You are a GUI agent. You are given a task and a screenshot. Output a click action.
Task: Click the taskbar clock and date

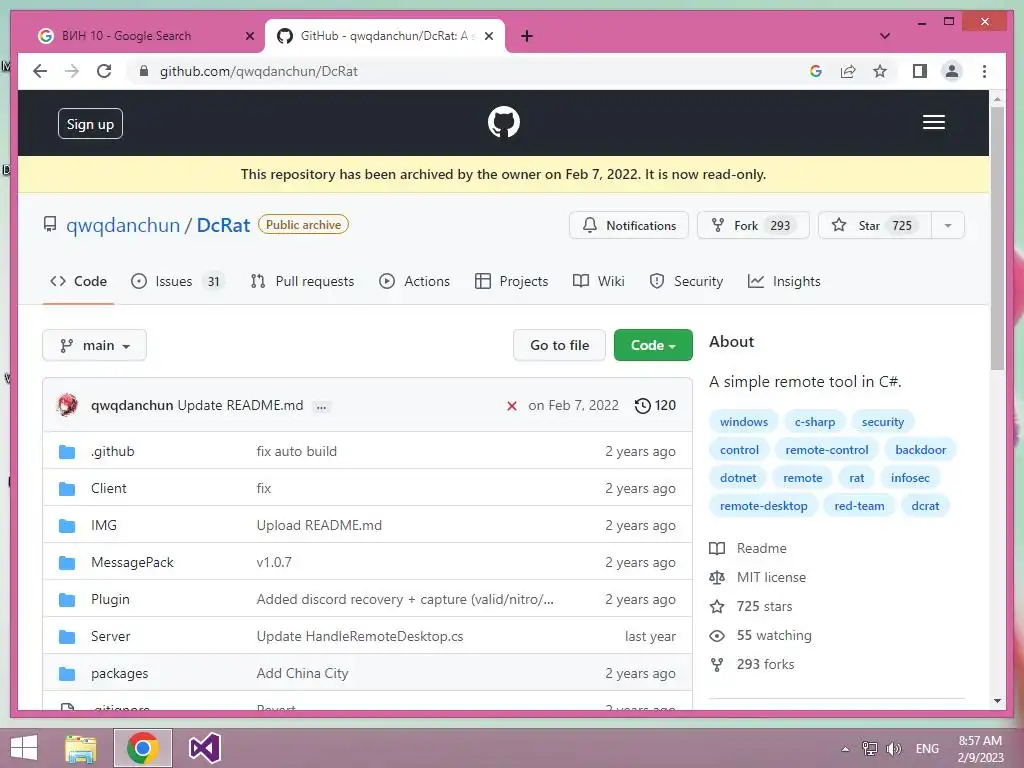click(980, 748)
